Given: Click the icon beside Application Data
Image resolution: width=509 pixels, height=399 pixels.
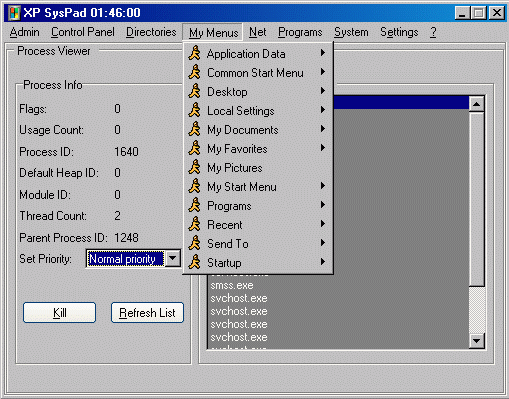Looking at the screenshot, I should 194,54.
